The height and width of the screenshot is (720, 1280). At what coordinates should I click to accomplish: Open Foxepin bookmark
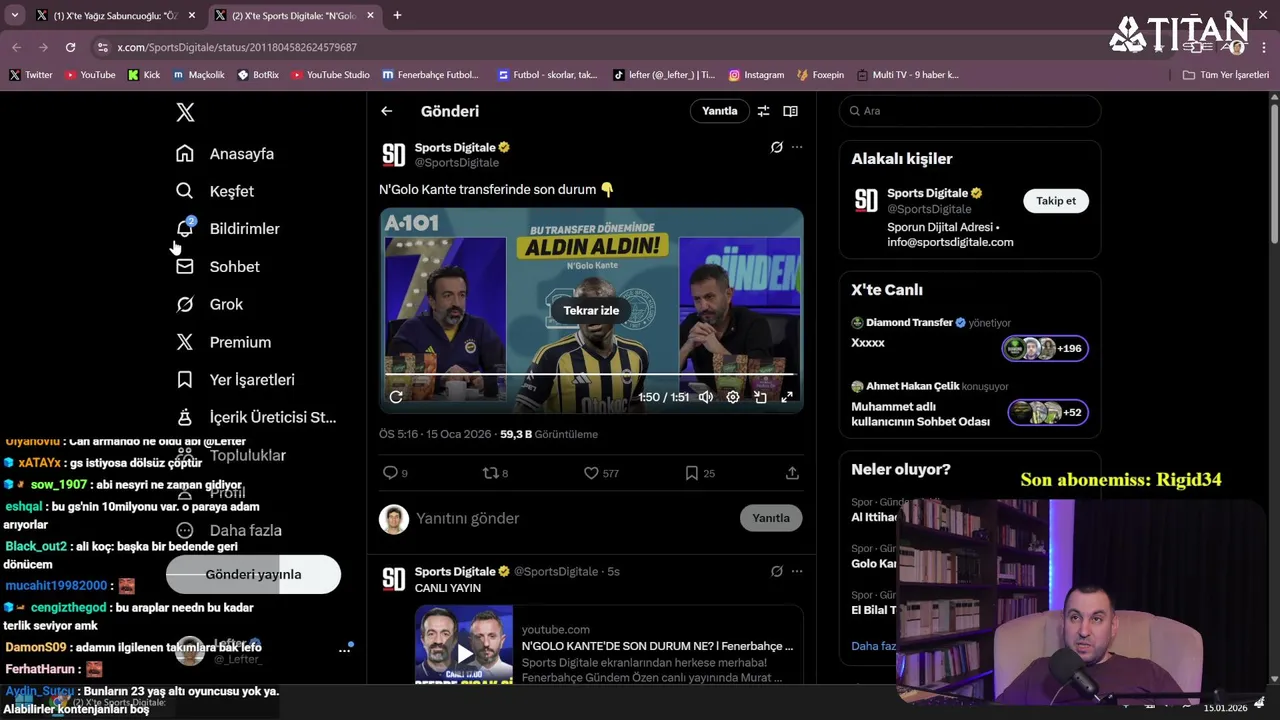pos(820,75)
